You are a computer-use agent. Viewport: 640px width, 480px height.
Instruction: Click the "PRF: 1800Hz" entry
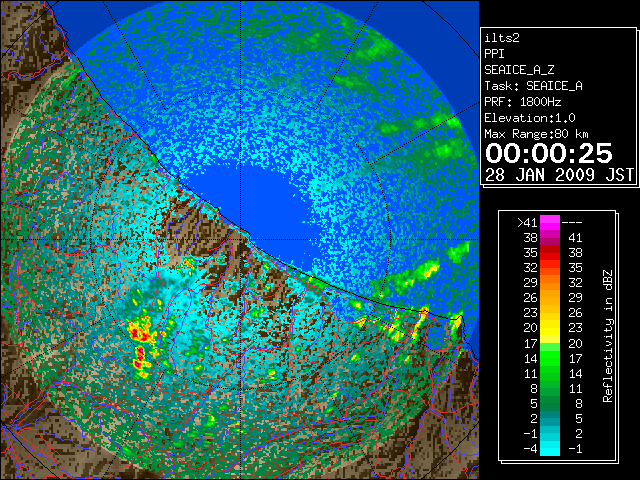(523, 102)
